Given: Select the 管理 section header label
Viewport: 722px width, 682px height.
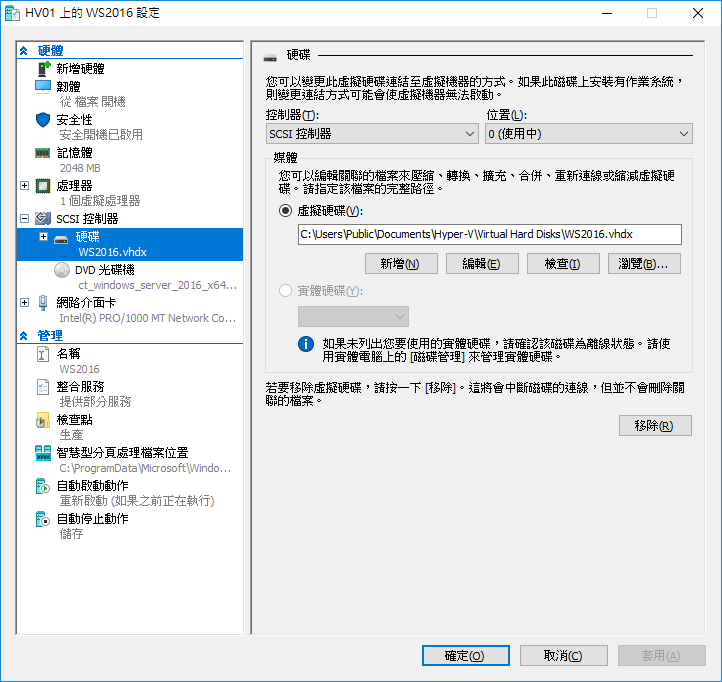Looking at the screenshot, I should [50, 336].
